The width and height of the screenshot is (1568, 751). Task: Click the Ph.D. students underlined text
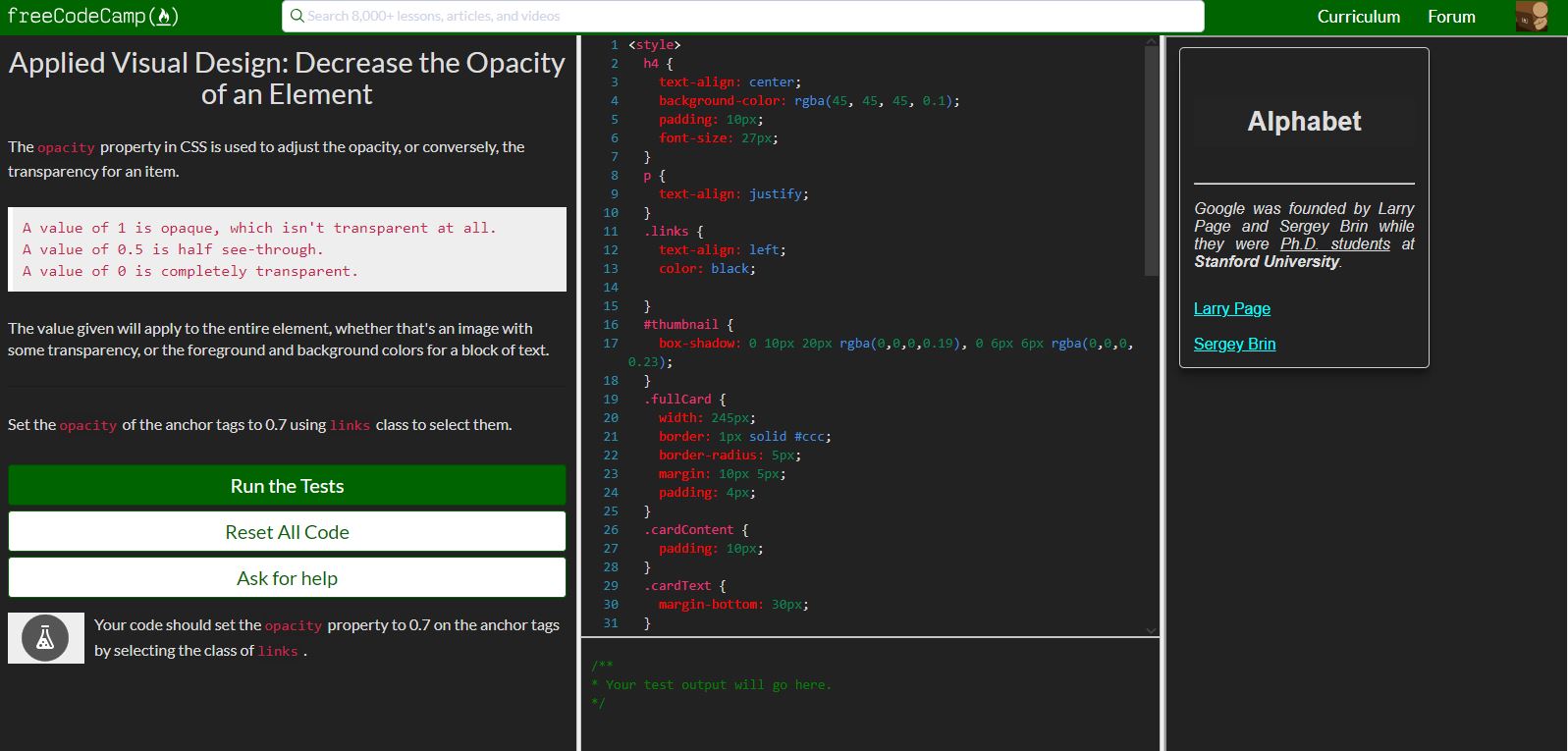click(x=1334, y=243)
